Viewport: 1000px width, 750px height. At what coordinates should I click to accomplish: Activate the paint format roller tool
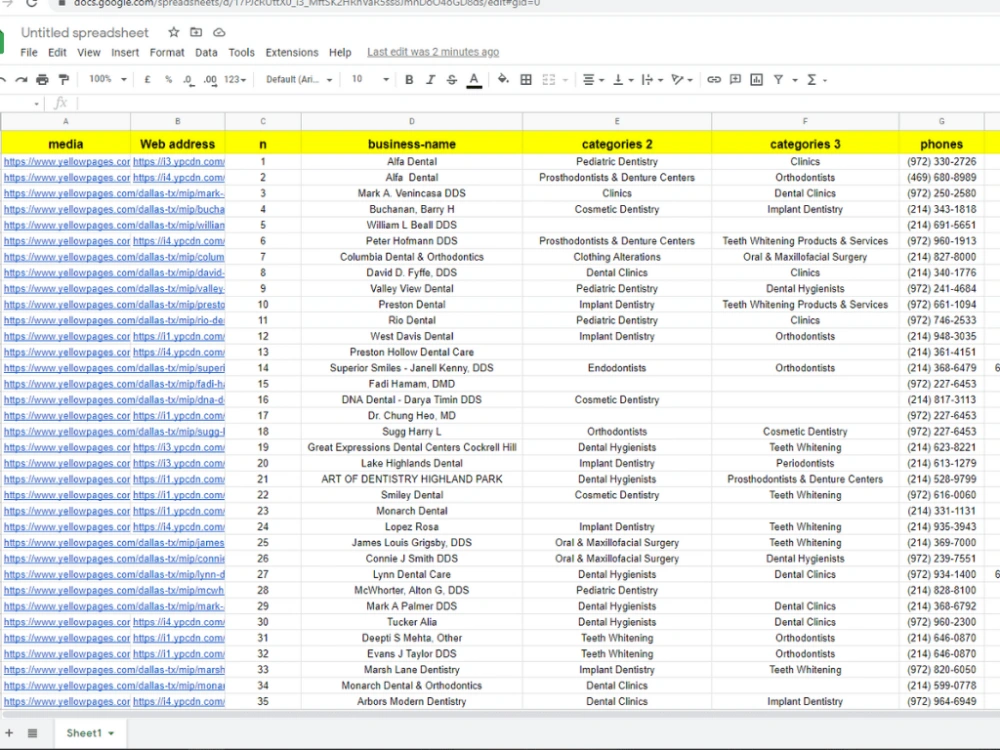(x=64, y=80)
